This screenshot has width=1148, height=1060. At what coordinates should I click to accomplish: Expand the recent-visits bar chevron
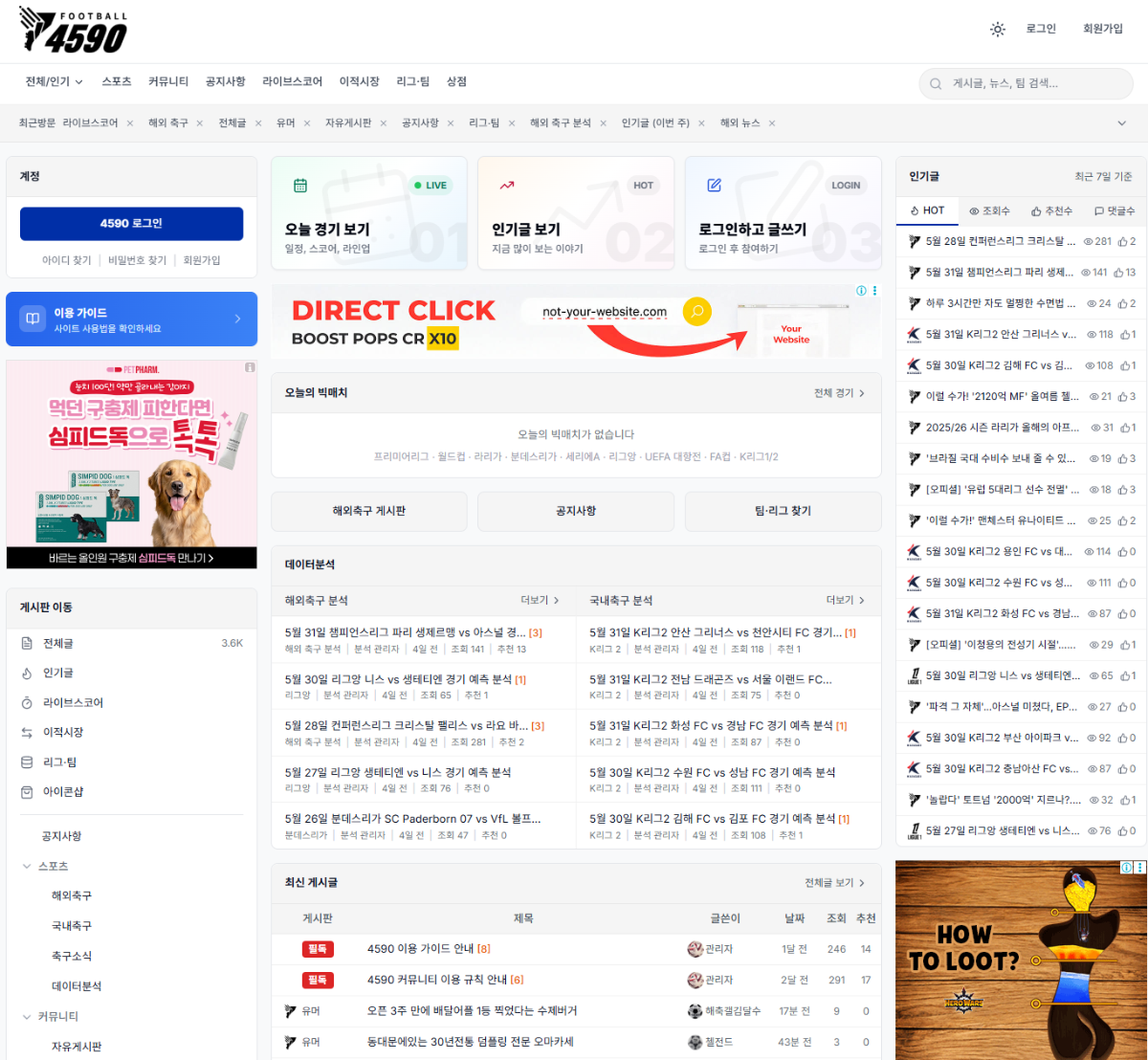click(1122, 123)
